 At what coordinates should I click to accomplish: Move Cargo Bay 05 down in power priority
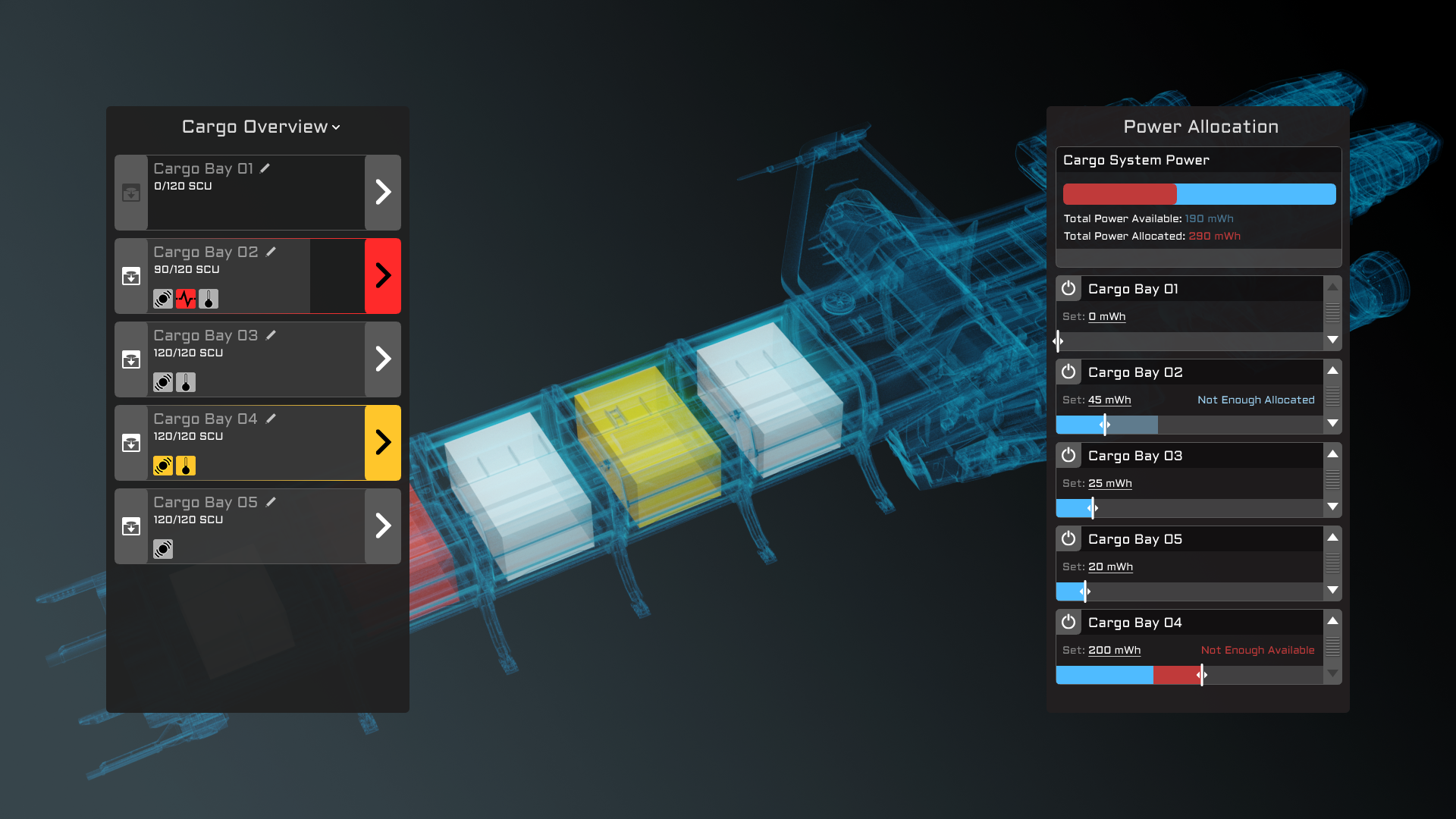(1332, 590)
